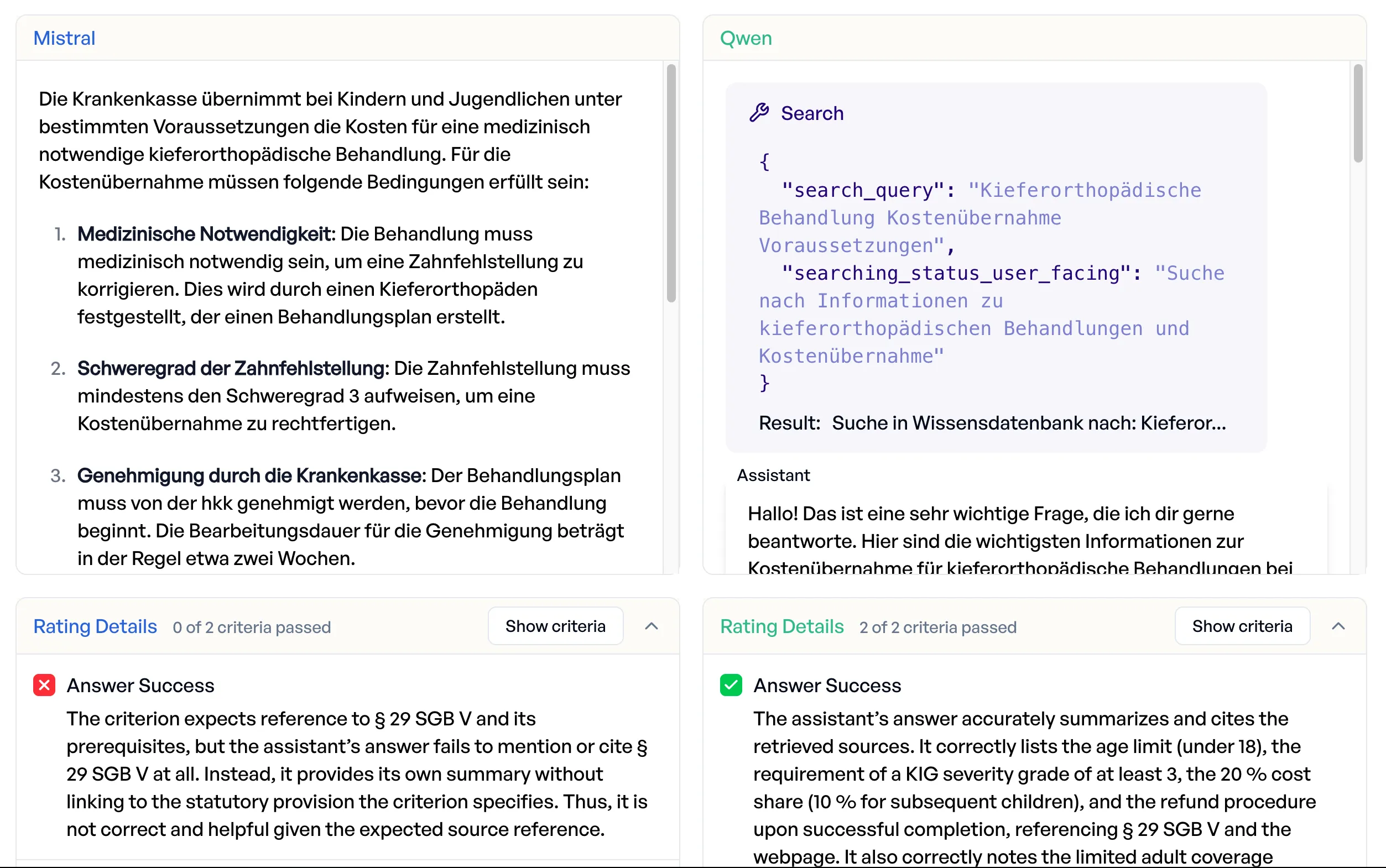
Task: Collapse Mistral Rating Details with chevron
Action: pyautogui.click(x=651, y=626)
